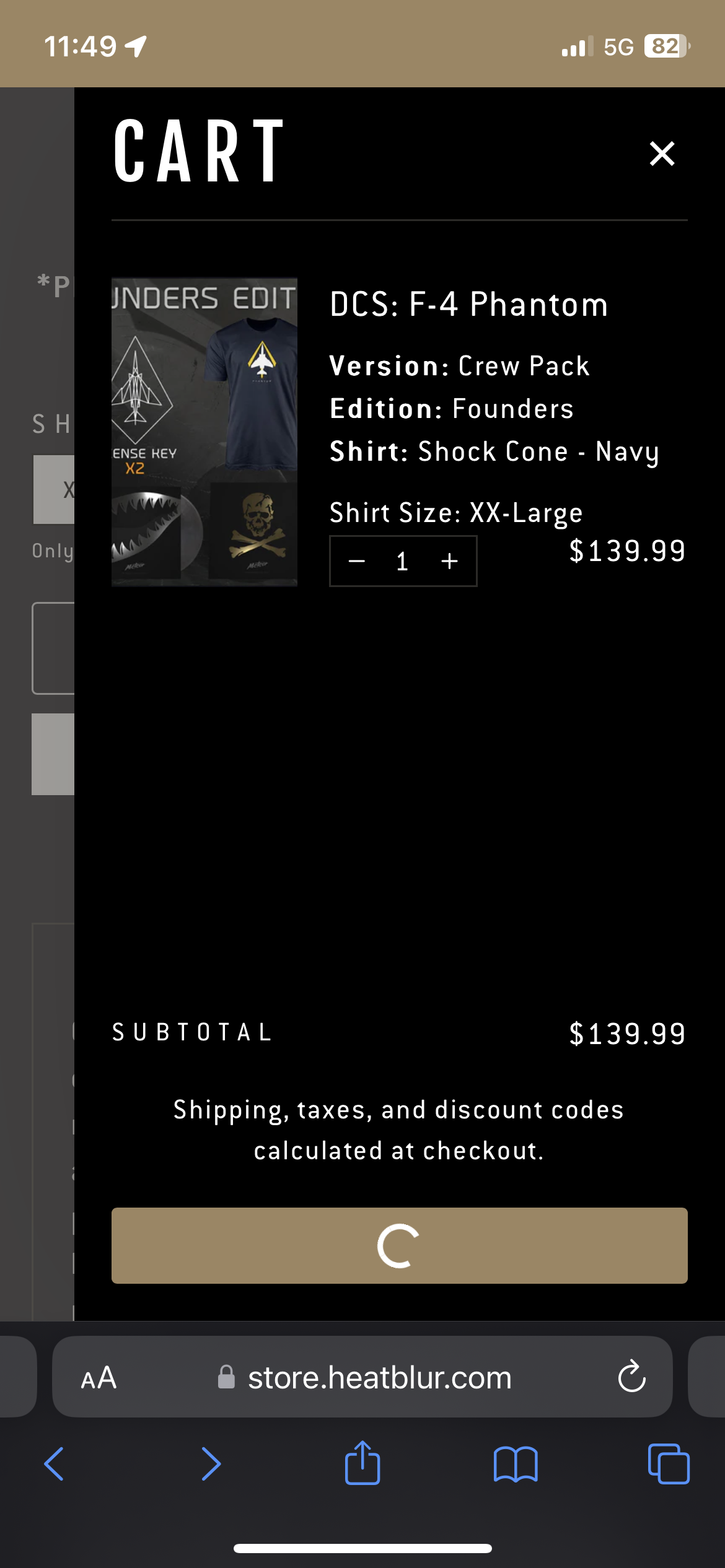This screenshot has height=1568, width=725.
Task: Open the Safari share sheet icon
Action: [362, 1463]
